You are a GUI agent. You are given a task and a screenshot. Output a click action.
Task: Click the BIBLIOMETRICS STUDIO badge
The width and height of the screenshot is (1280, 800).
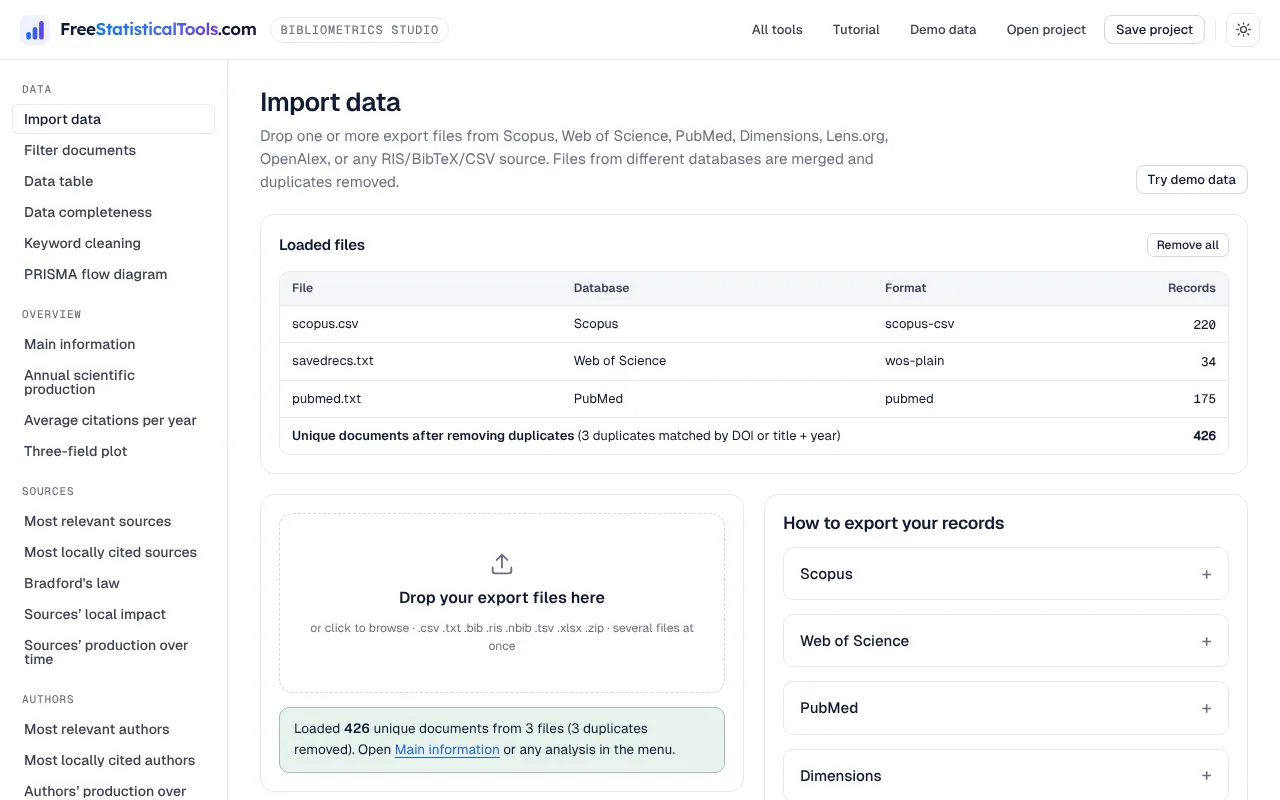[359, 30]
